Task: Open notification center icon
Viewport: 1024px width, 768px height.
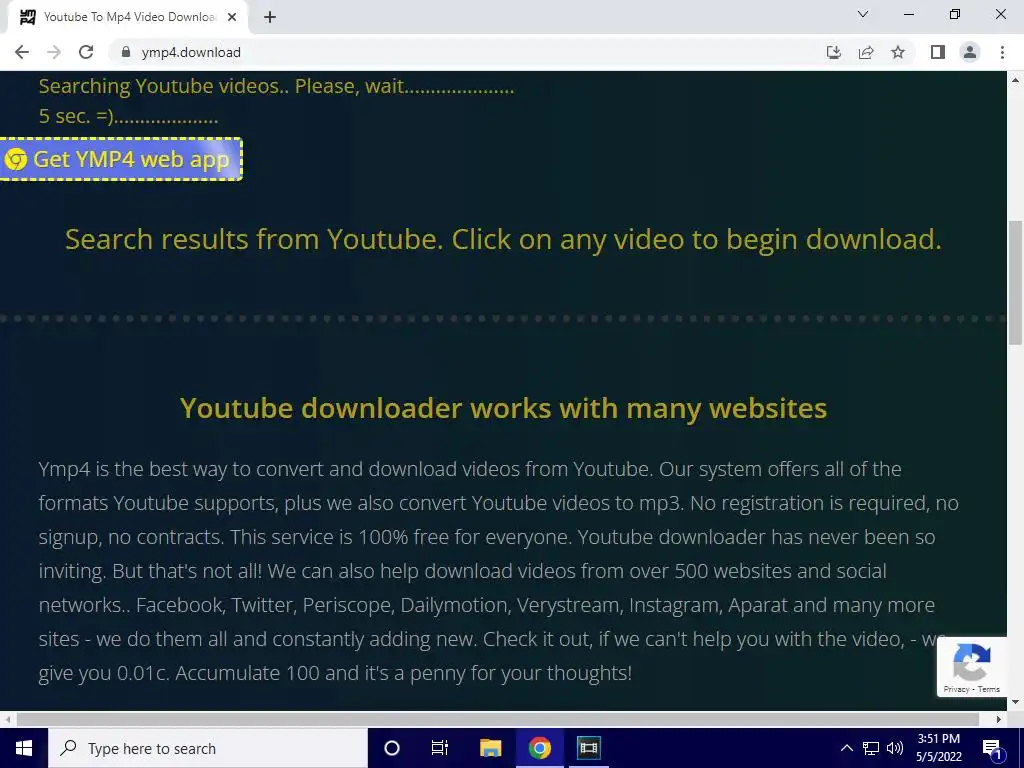Action: [x=992, y=748]
